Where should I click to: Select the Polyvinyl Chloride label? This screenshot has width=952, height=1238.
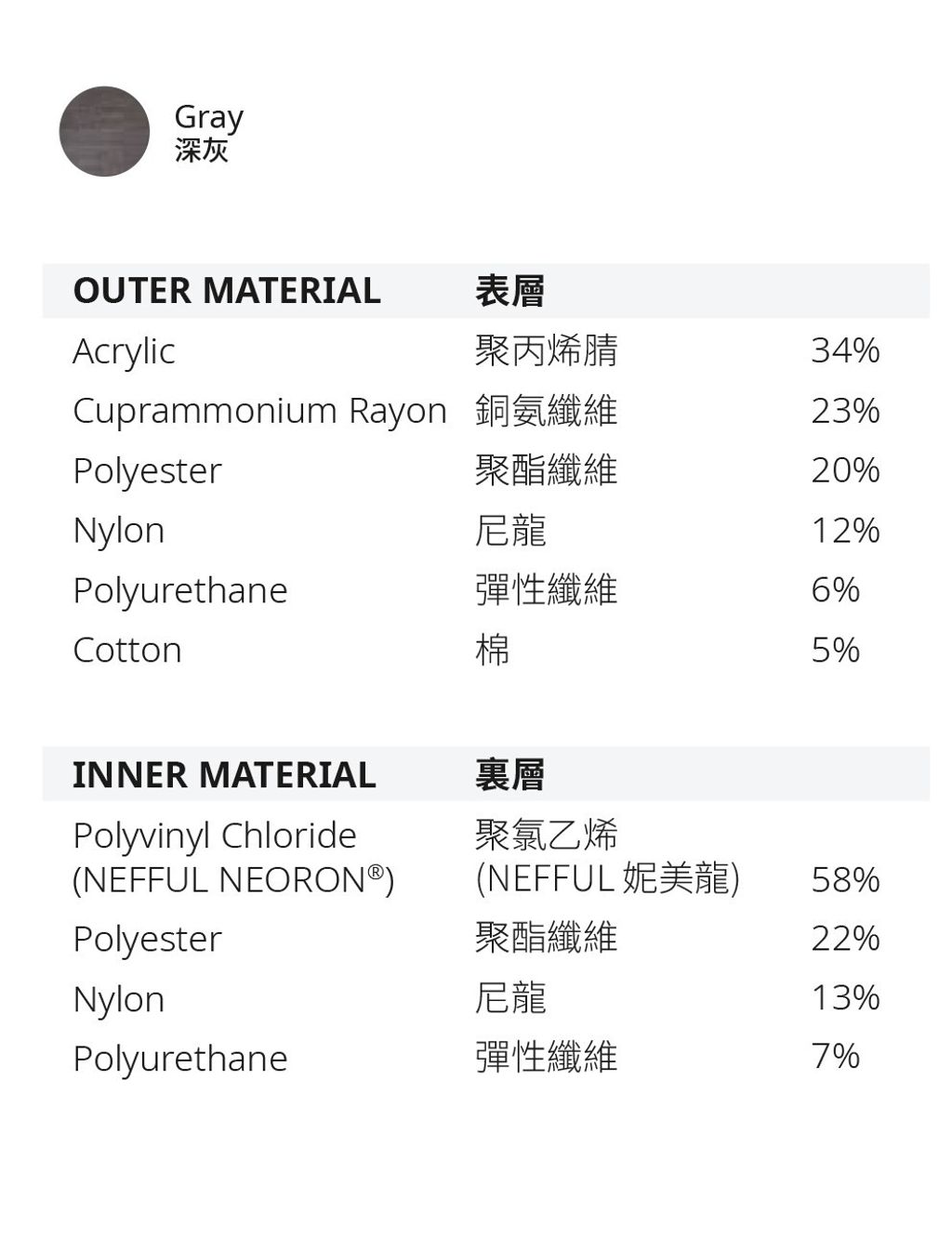215,836
